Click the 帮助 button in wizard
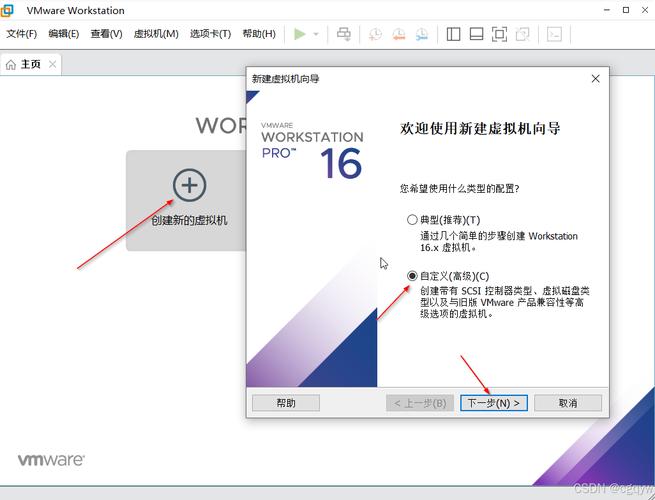655x500 pixels. [x=286, y=403]
